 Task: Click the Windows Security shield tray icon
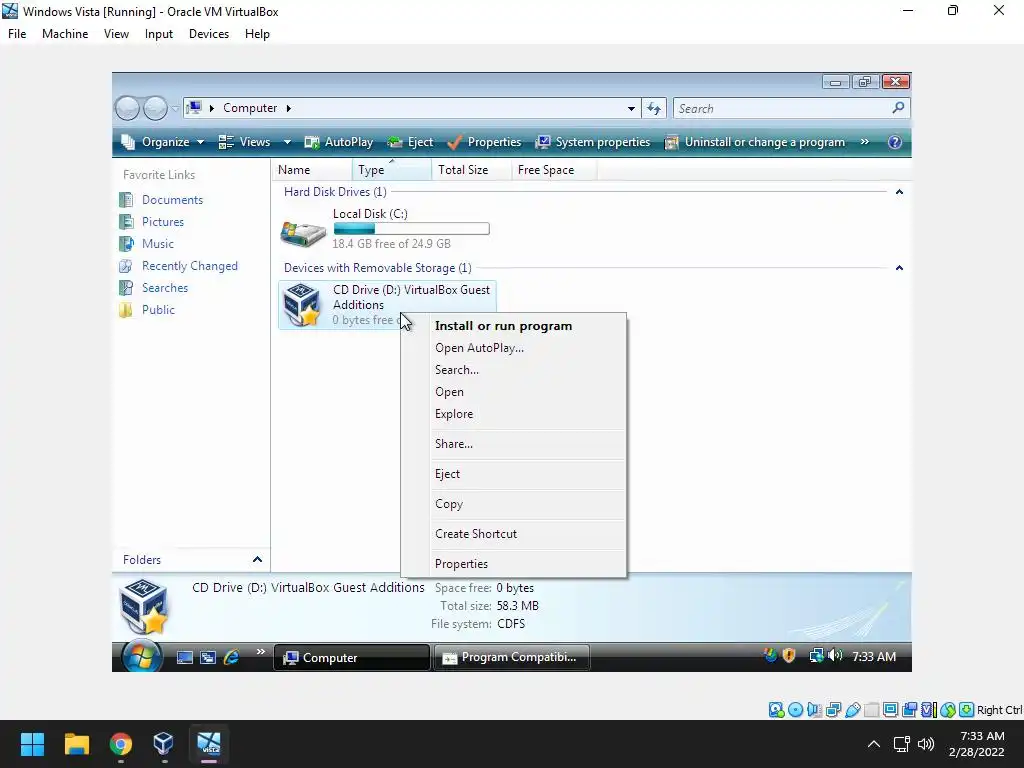[x=789, y=655]
